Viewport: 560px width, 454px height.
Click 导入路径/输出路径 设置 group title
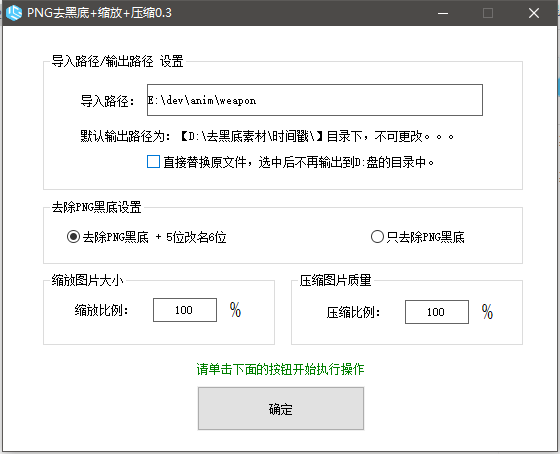pyautogui.click(x=118, y=61)
